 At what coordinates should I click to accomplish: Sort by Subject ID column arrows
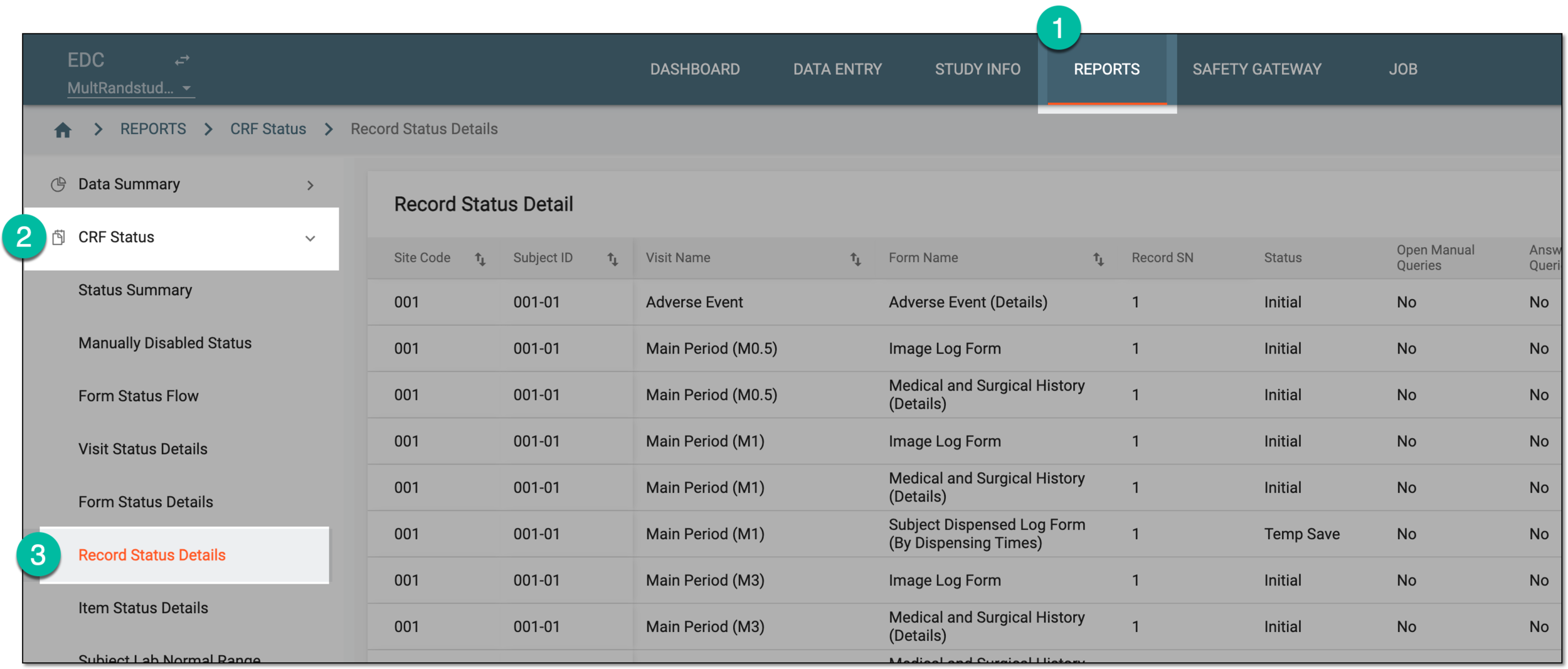pos(613,259)
